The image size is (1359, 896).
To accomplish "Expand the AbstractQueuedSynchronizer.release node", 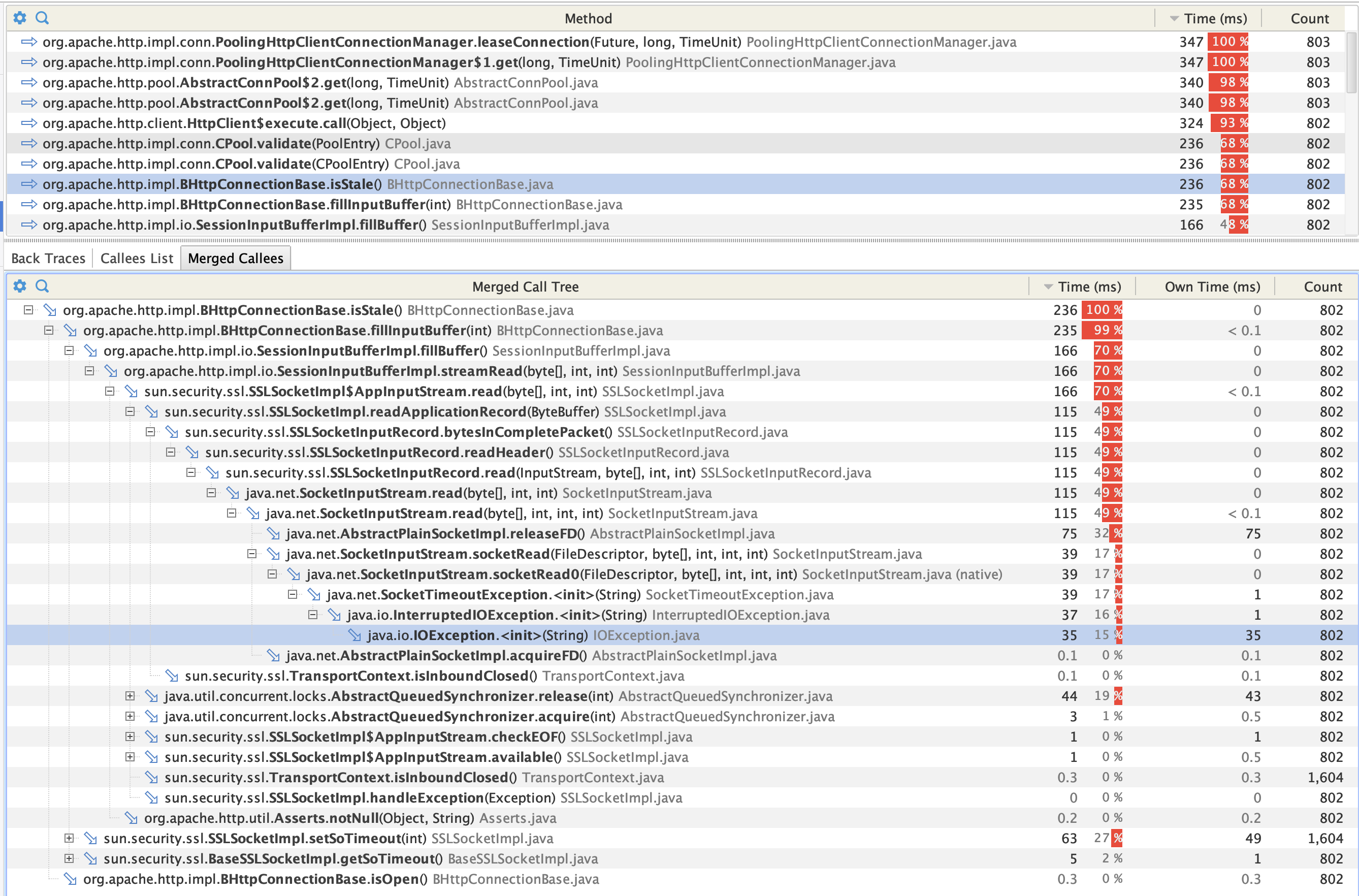I will coord(130,696).
